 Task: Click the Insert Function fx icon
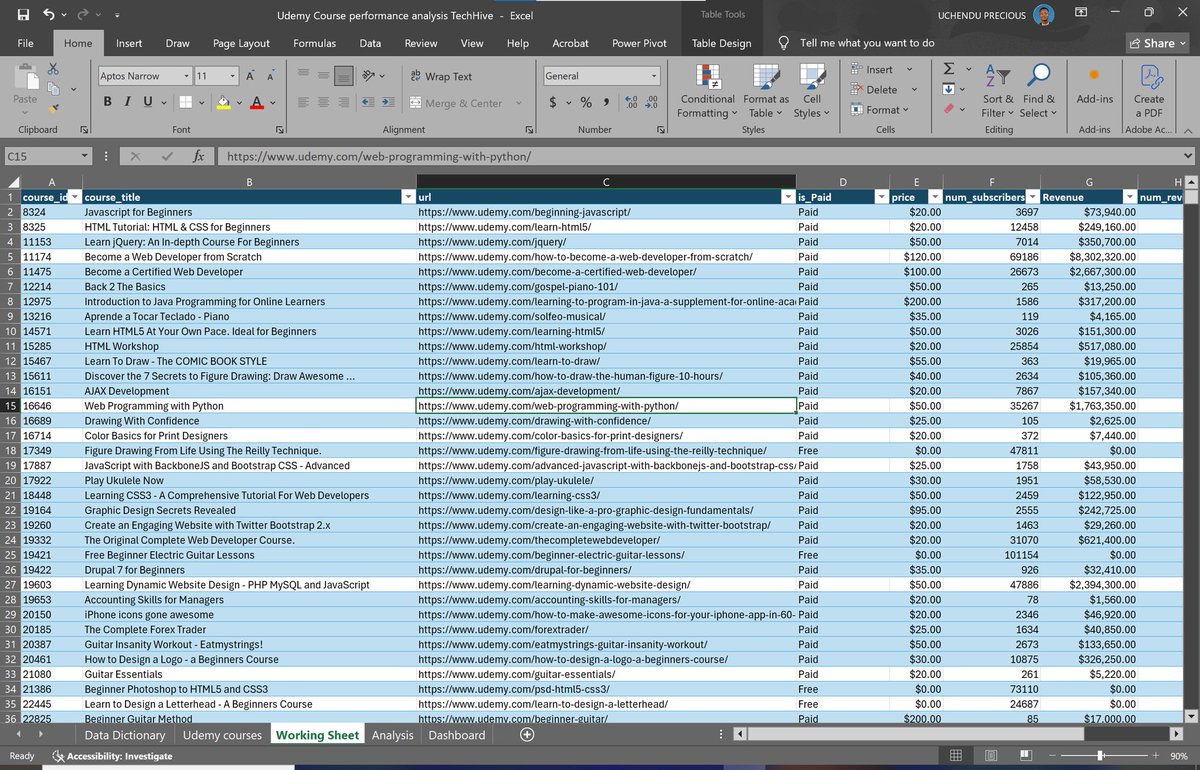(199, 156)
